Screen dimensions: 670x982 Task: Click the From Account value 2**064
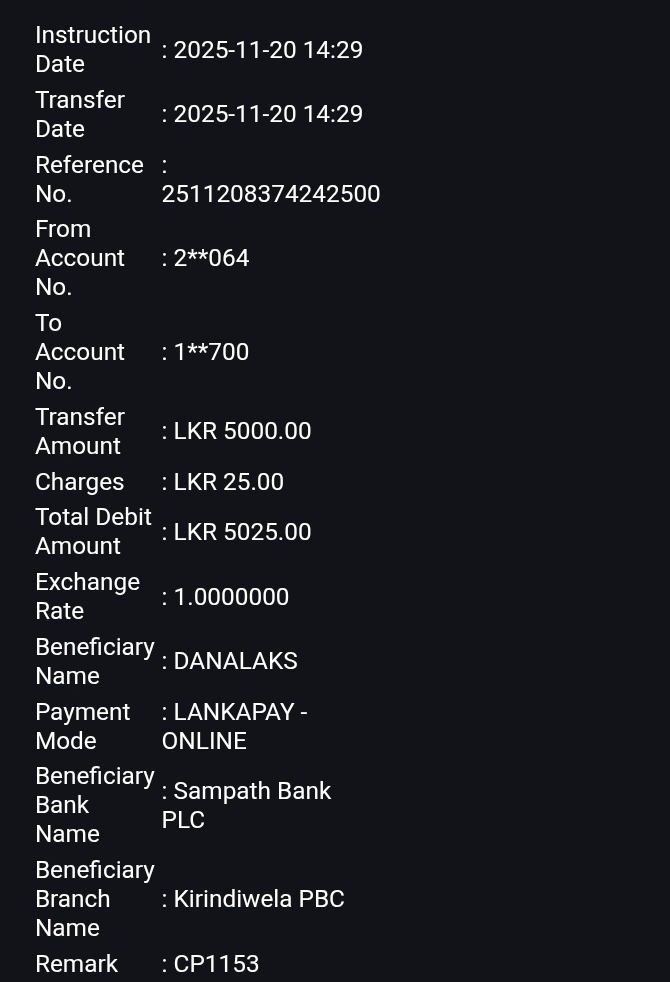click(x=211, y=258)
